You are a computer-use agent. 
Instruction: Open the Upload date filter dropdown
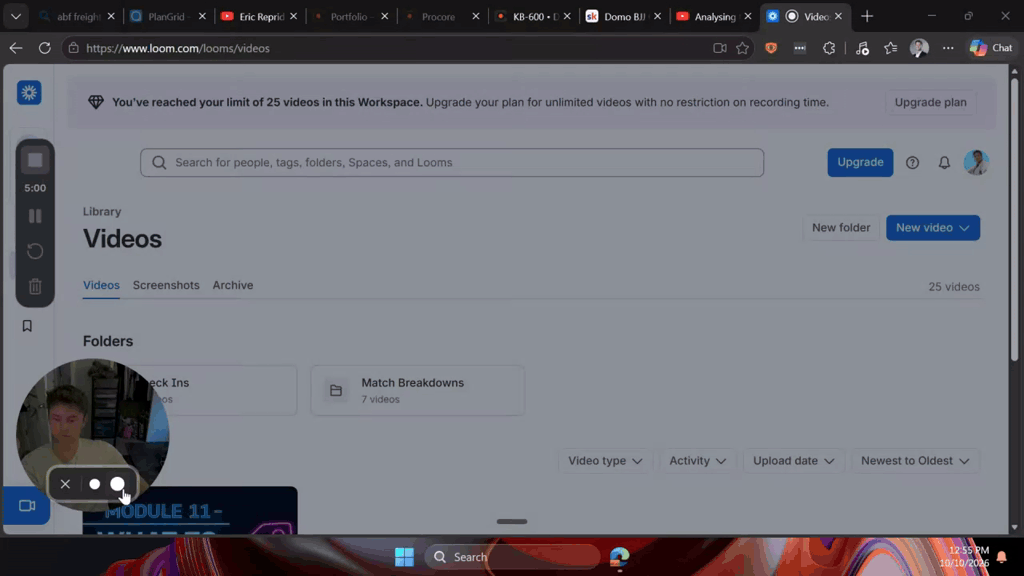click(x=793, y=461)
